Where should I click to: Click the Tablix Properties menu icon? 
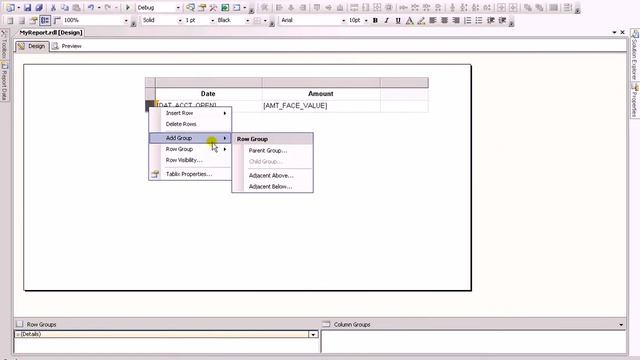(155, 174)
